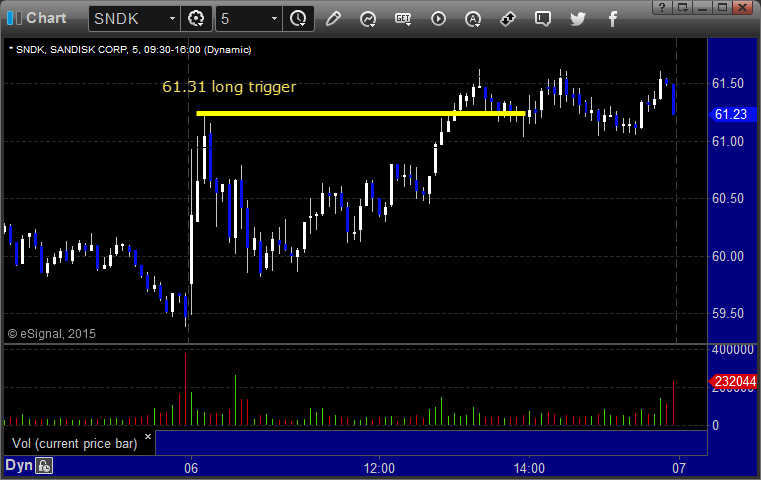The width and height of the screenshot is (761, 480).
Task: Click the circled A alerts icon
Action: click(x=473, y=19)
